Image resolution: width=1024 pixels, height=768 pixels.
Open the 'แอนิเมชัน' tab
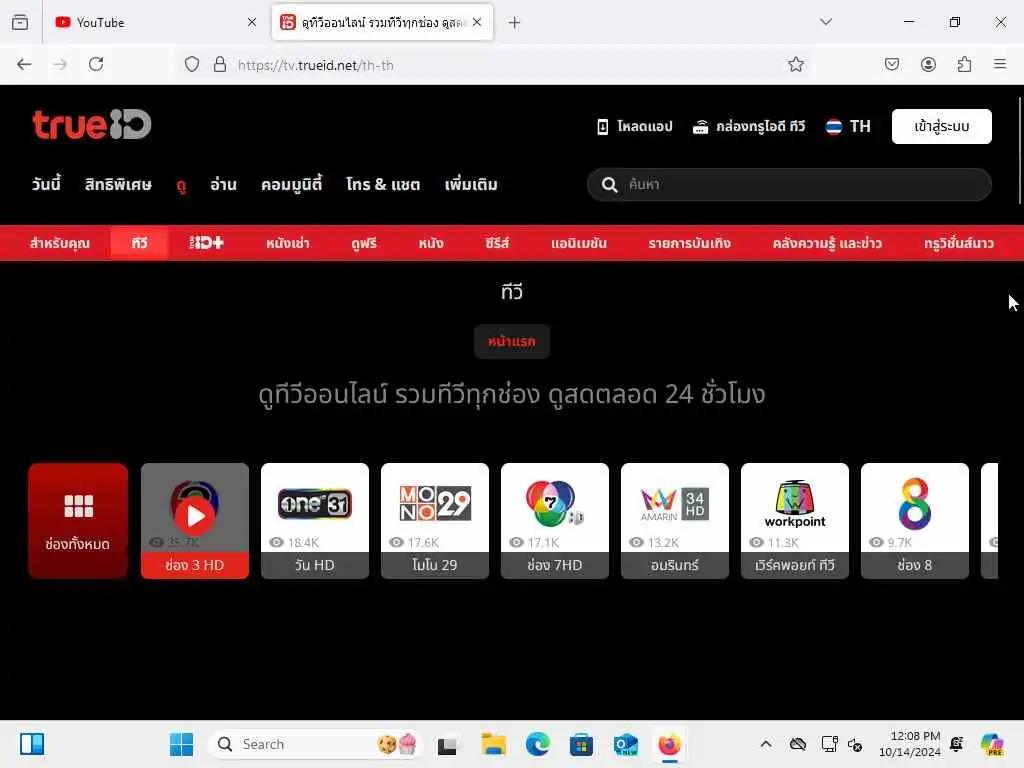(x=579, y=243)
